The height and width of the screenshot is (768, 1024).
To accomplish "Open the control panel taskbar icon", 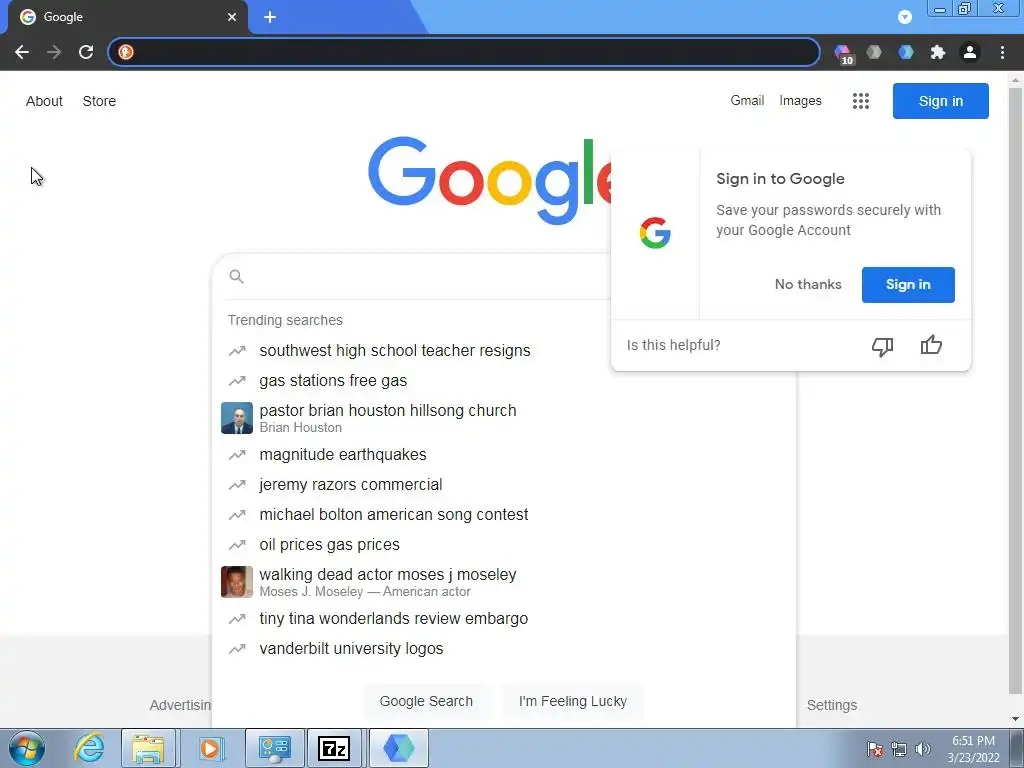I will (x=274, y=748).
